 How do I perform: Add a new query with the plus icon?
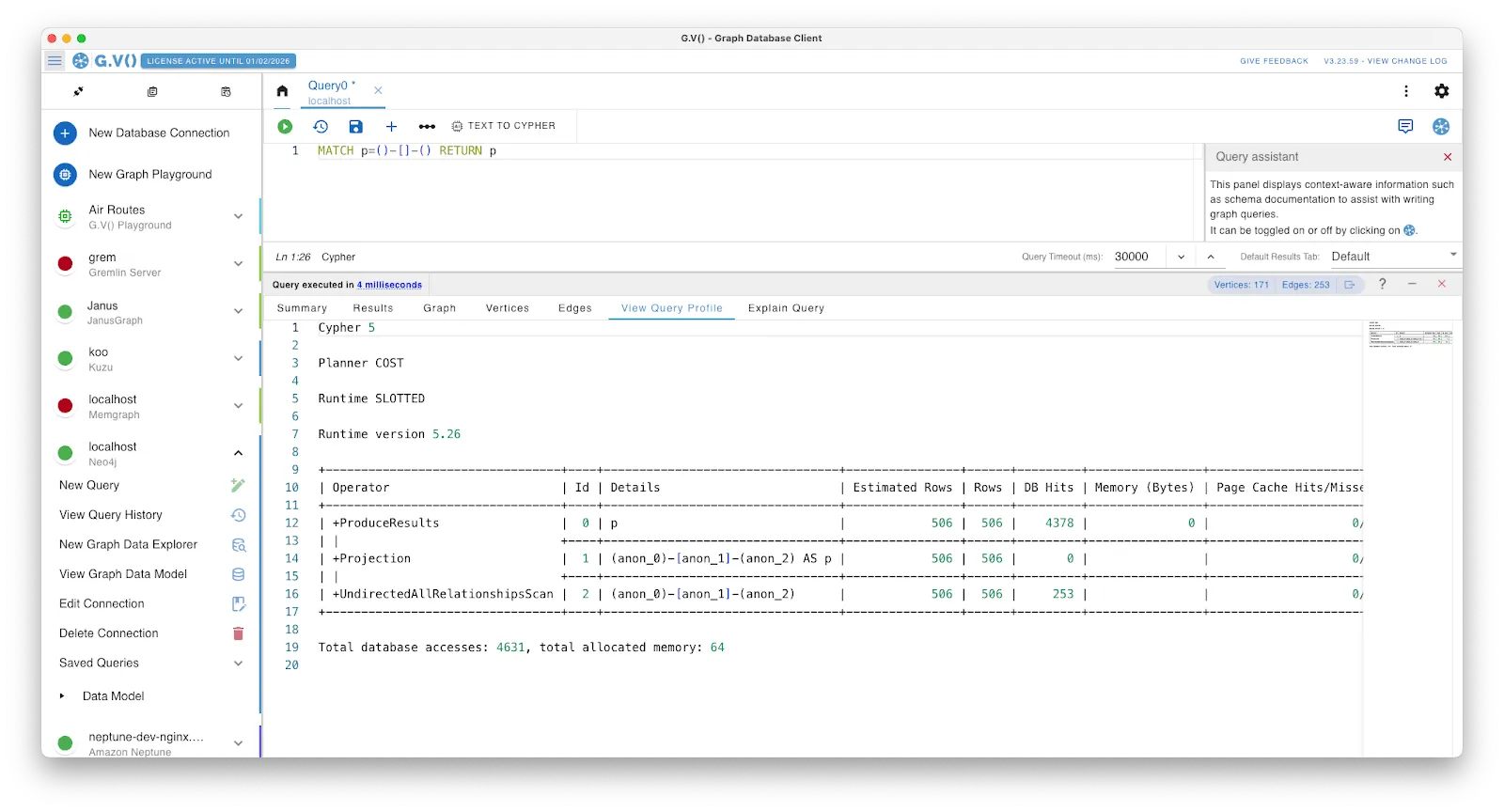[391, 126]
